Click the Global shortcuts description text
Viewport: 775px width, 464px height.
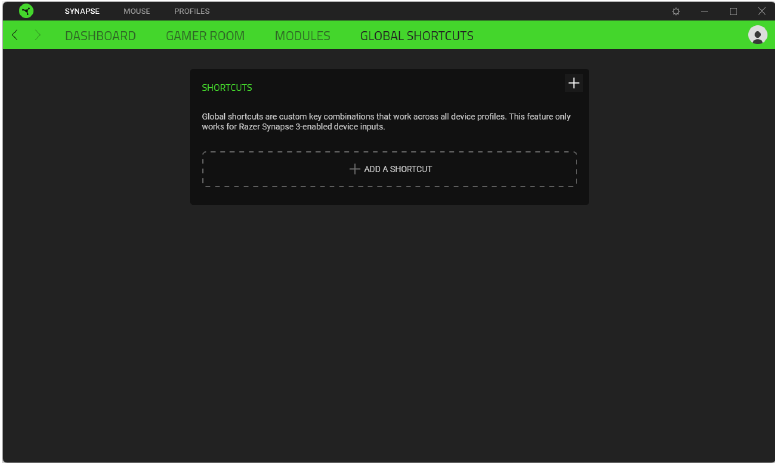[386, 122]
